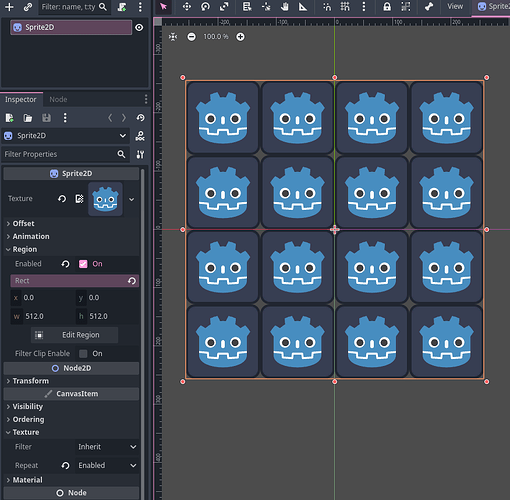Activate the Rotate mode tool
This screenshot has width=510, height=500.
[x=206, y=7]
